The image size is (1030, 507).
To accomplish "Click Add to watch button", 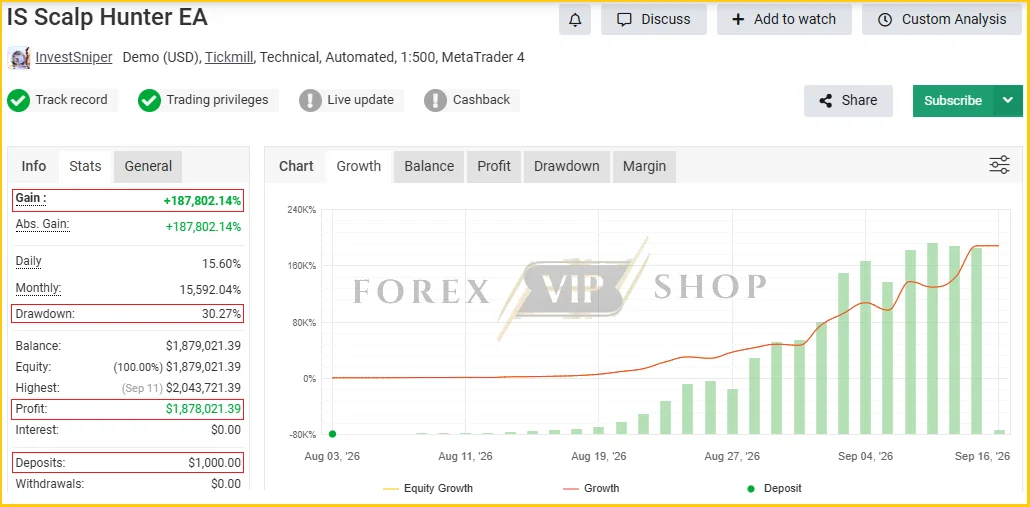I will 784,20.
